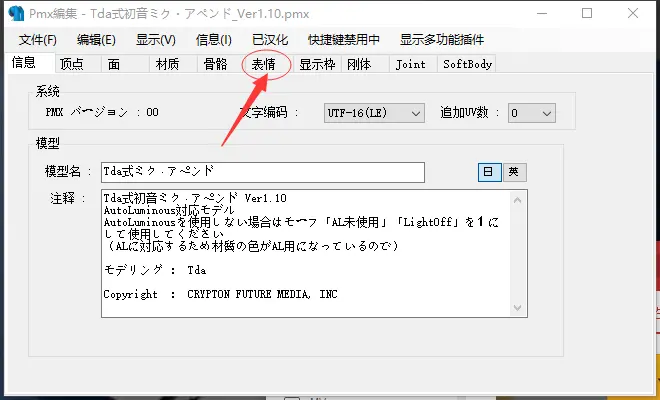The height and width of the screenshot is (400, 660).
Task: Click the AutoLuminous対応モデル line
Action: pos(169,210)
